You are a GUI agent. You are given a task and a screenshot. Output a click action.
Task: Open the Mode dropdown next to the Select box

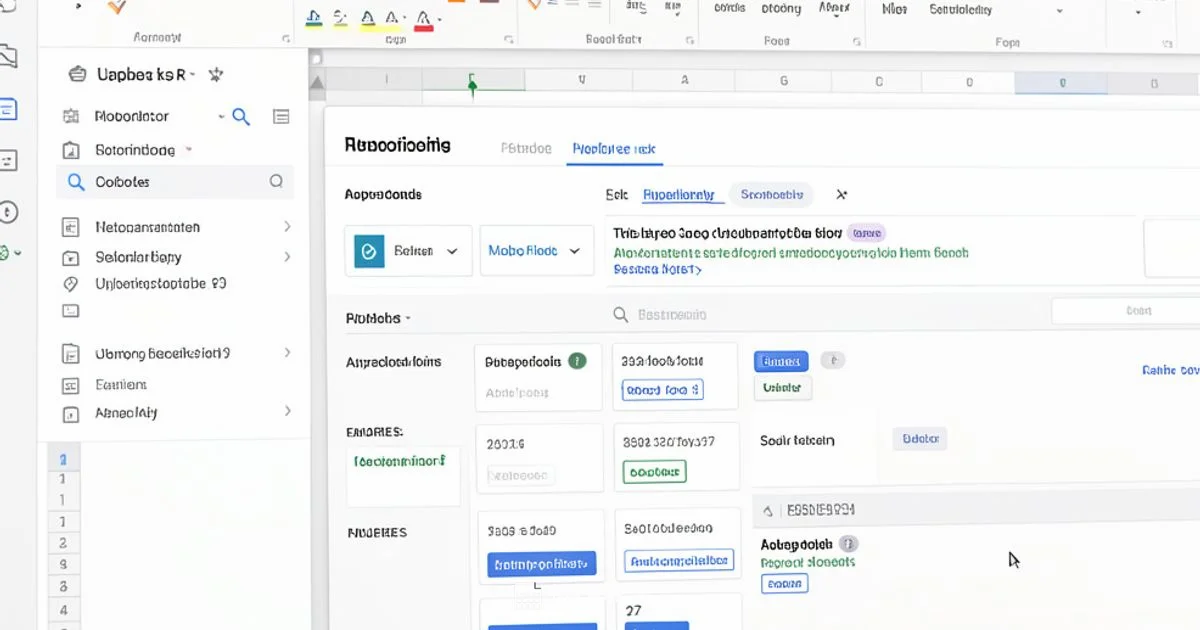(537, 250)
